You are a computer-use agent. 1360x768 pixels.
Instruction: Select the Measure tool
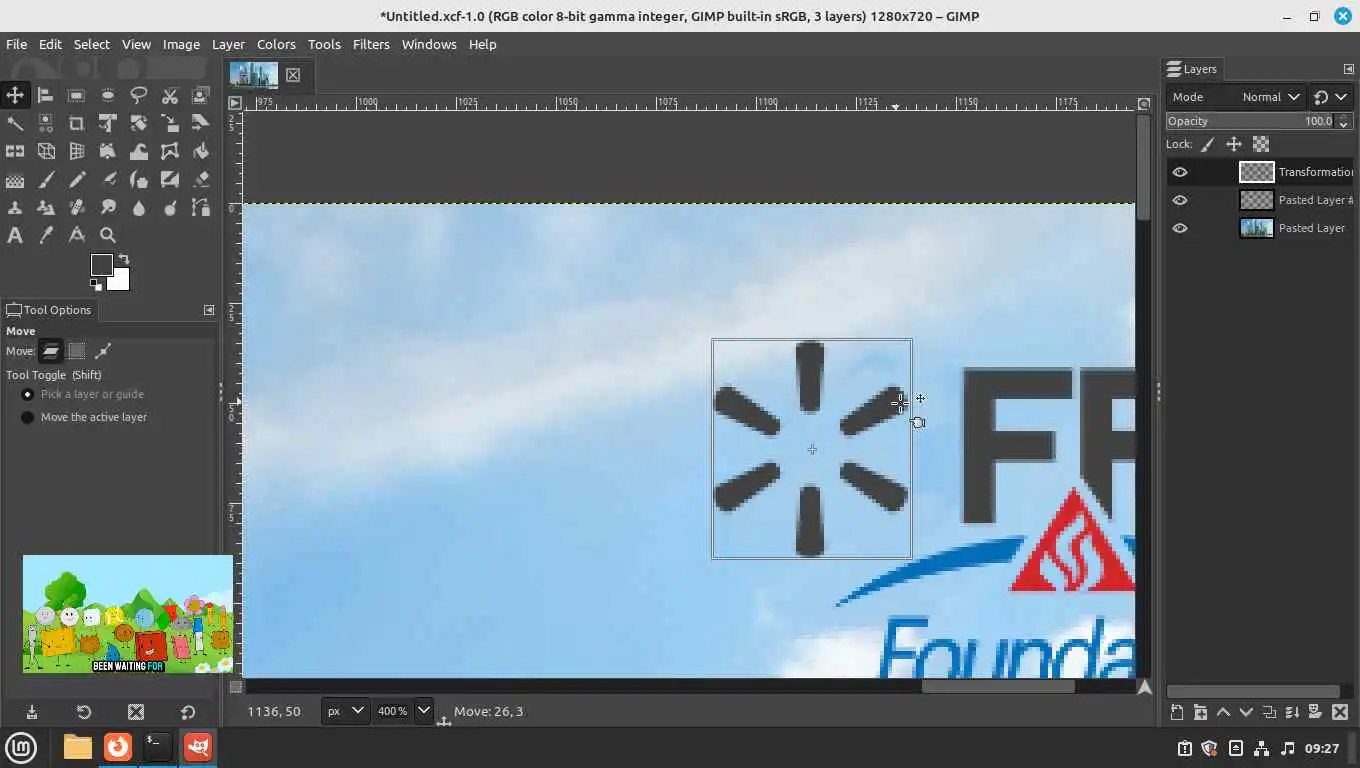click(x=76, y=236)
